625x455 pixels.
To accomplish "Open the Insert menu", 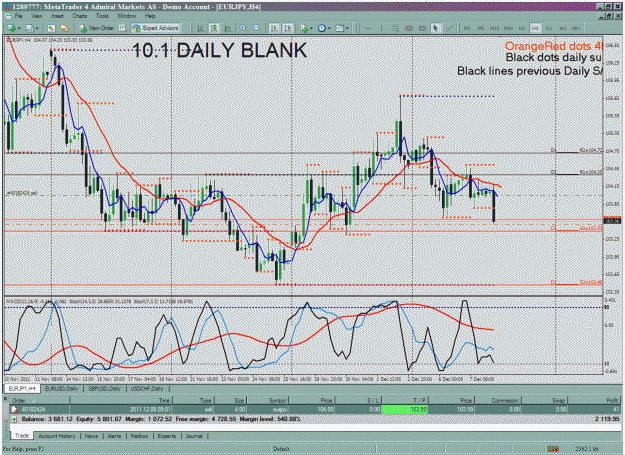I will point(57,16).
